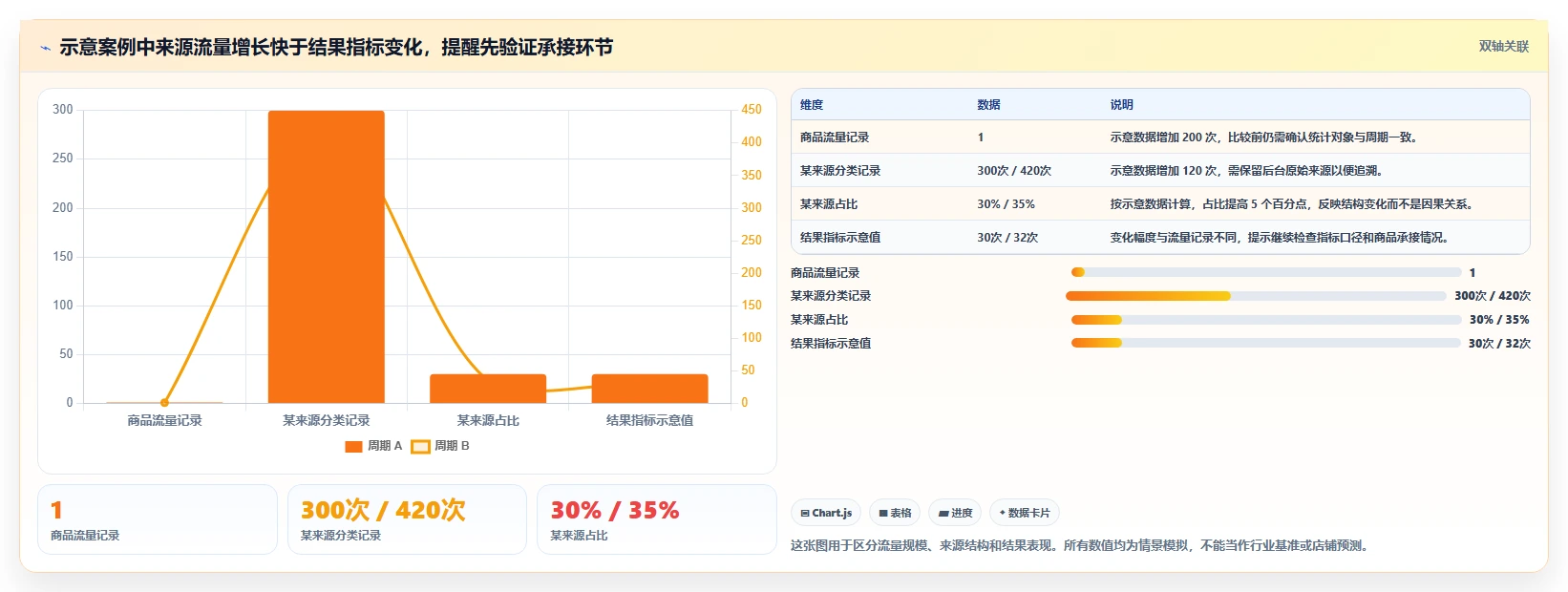The height and width of the screenshot is (592, 1568).
Task: Click the 30次 / 32次 value beside the progress bar
Action: 1499,344
